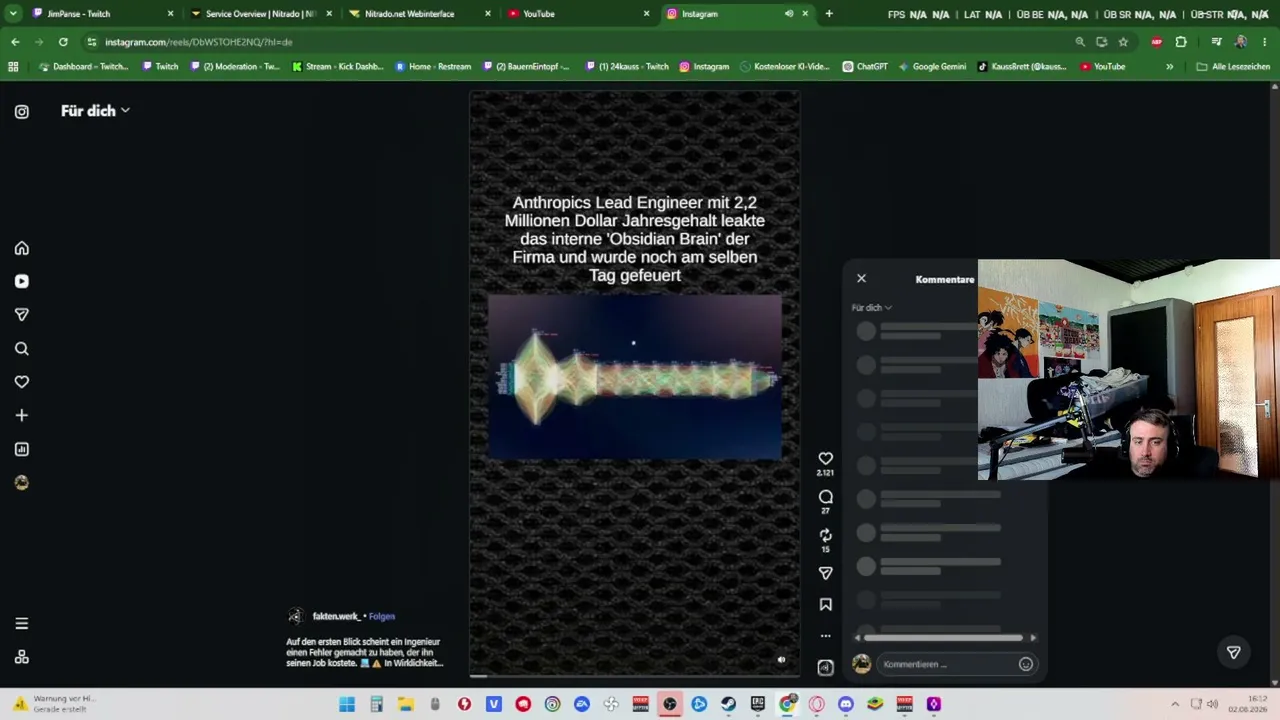Open the emoji picker in comment box

pyautogui.click(x=1026, y=664)
